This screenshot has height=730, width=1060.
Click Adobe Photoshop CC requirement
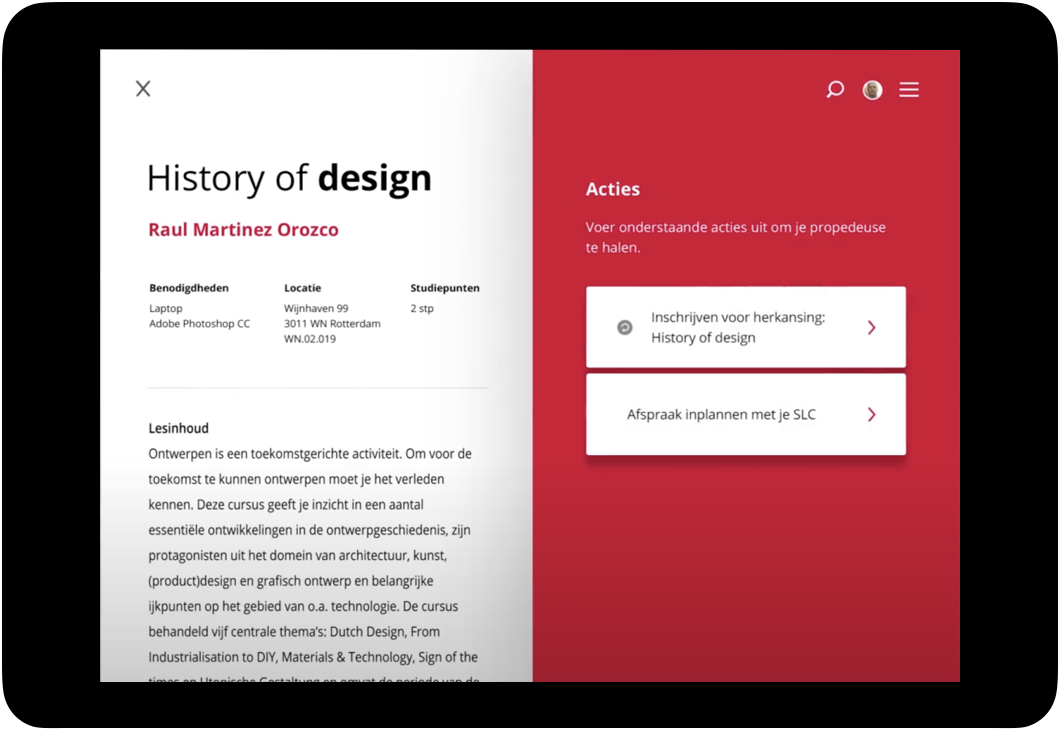pos(199,324)
